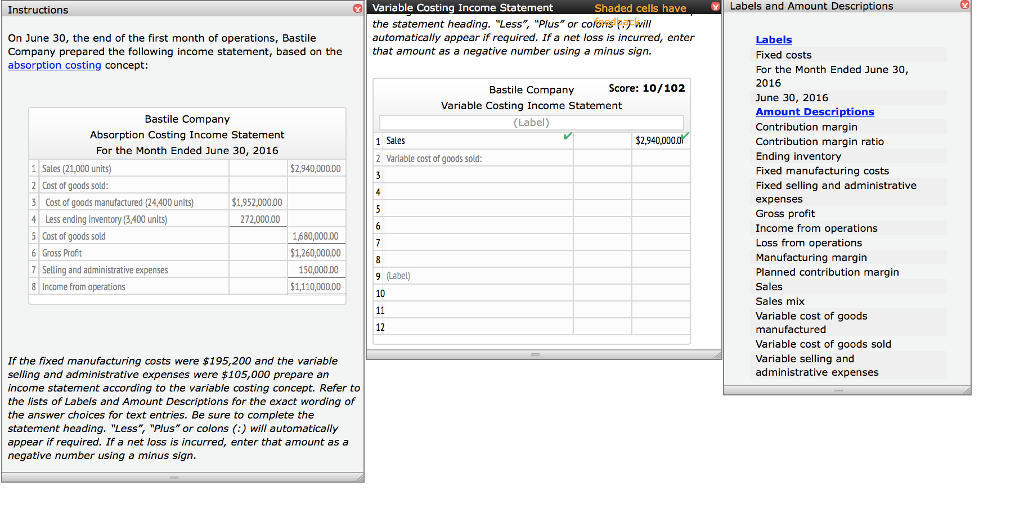Select the description cell in row 4
This screenshot has width=1024, height=513.
coord(478,192)
